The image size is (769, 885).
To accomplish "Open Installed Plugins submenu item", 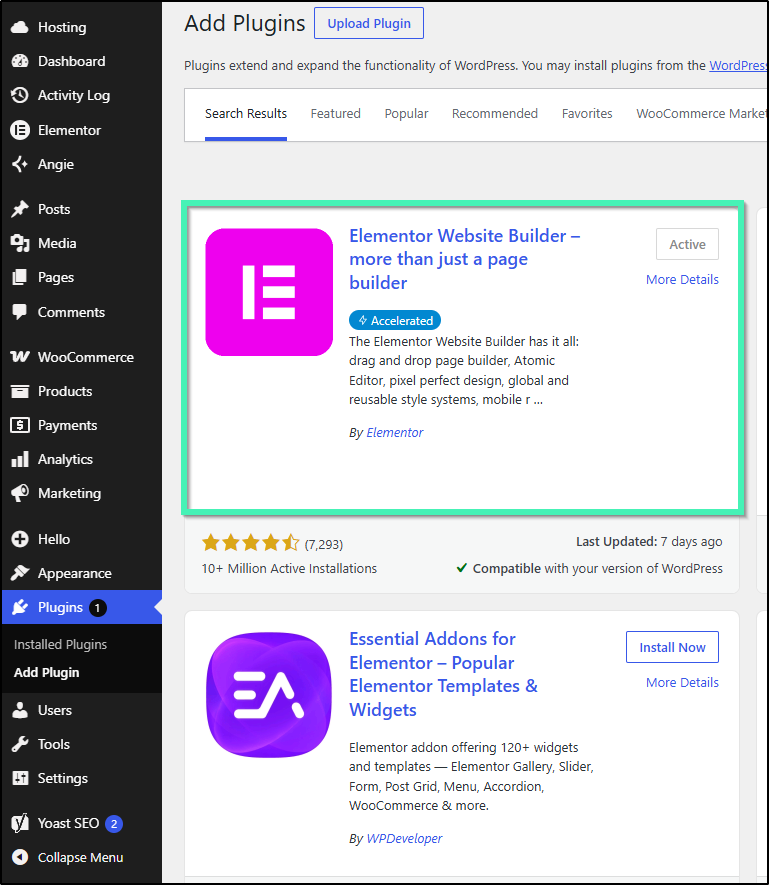I will coord(60,645).
